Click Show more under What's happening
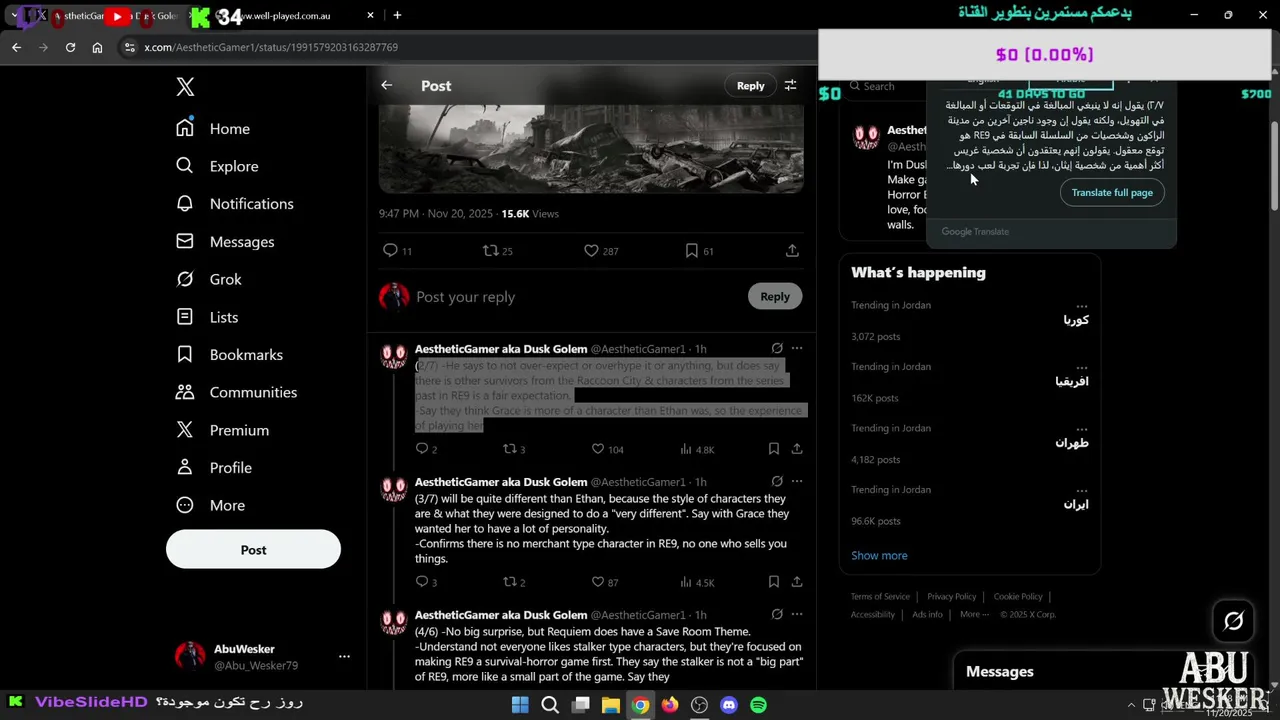 [879, 555]
